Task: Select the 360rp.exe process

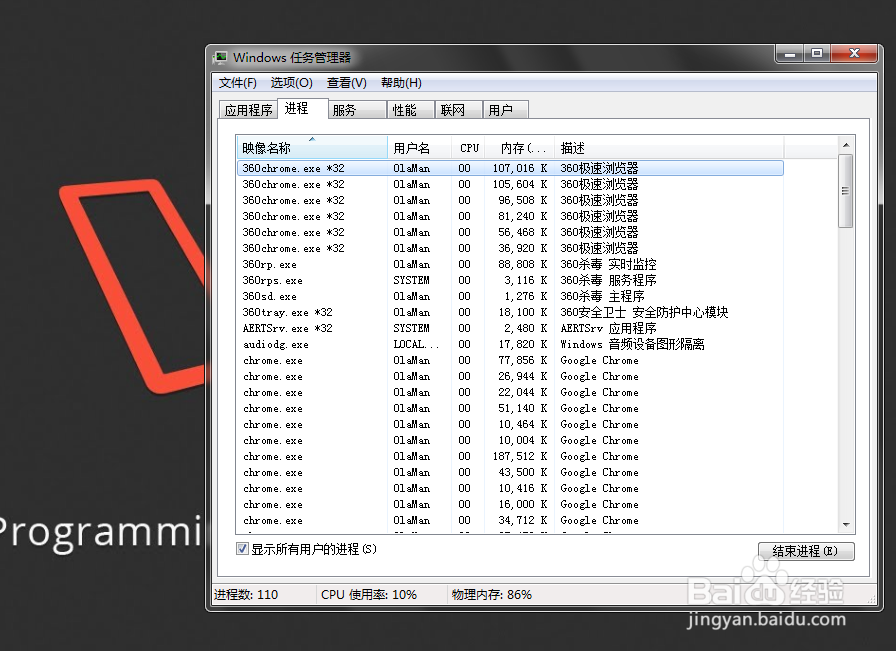Action: (x=510, y=264)
